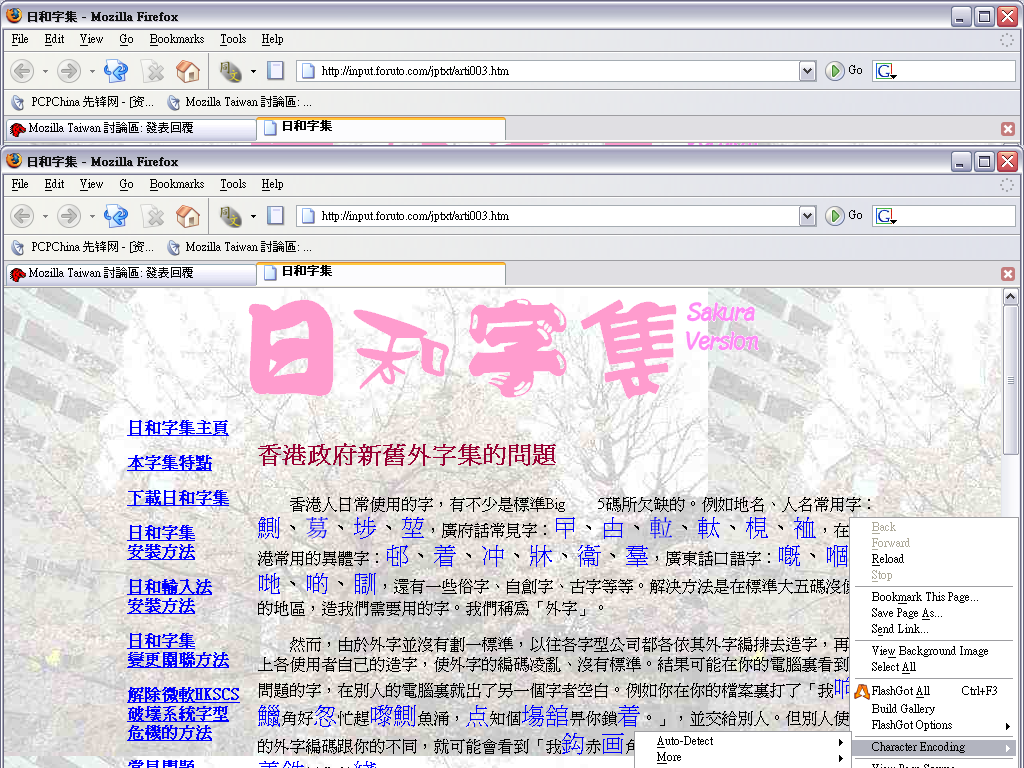Open the Bookmarks menu in the front window
The height and width of the screenshot is (768, 1024).
click(176, 184)
